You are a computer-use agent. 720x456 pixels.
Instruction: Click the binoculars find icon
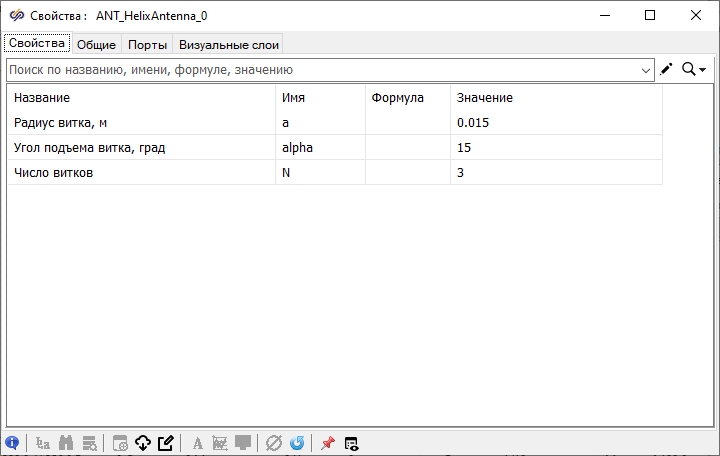[x=66, y=443]
